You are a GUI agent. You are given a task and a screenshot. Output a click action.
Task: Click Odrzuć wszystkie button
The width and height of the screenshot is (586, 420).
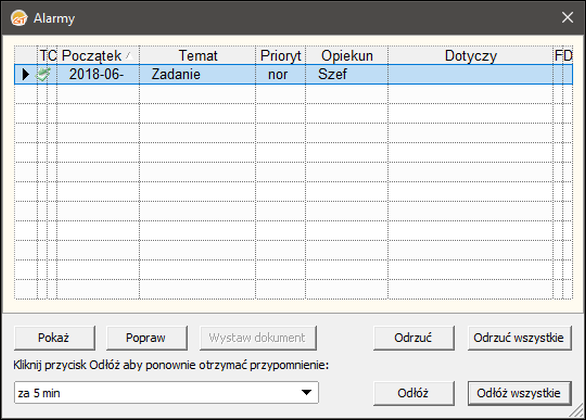pos(519,338)
